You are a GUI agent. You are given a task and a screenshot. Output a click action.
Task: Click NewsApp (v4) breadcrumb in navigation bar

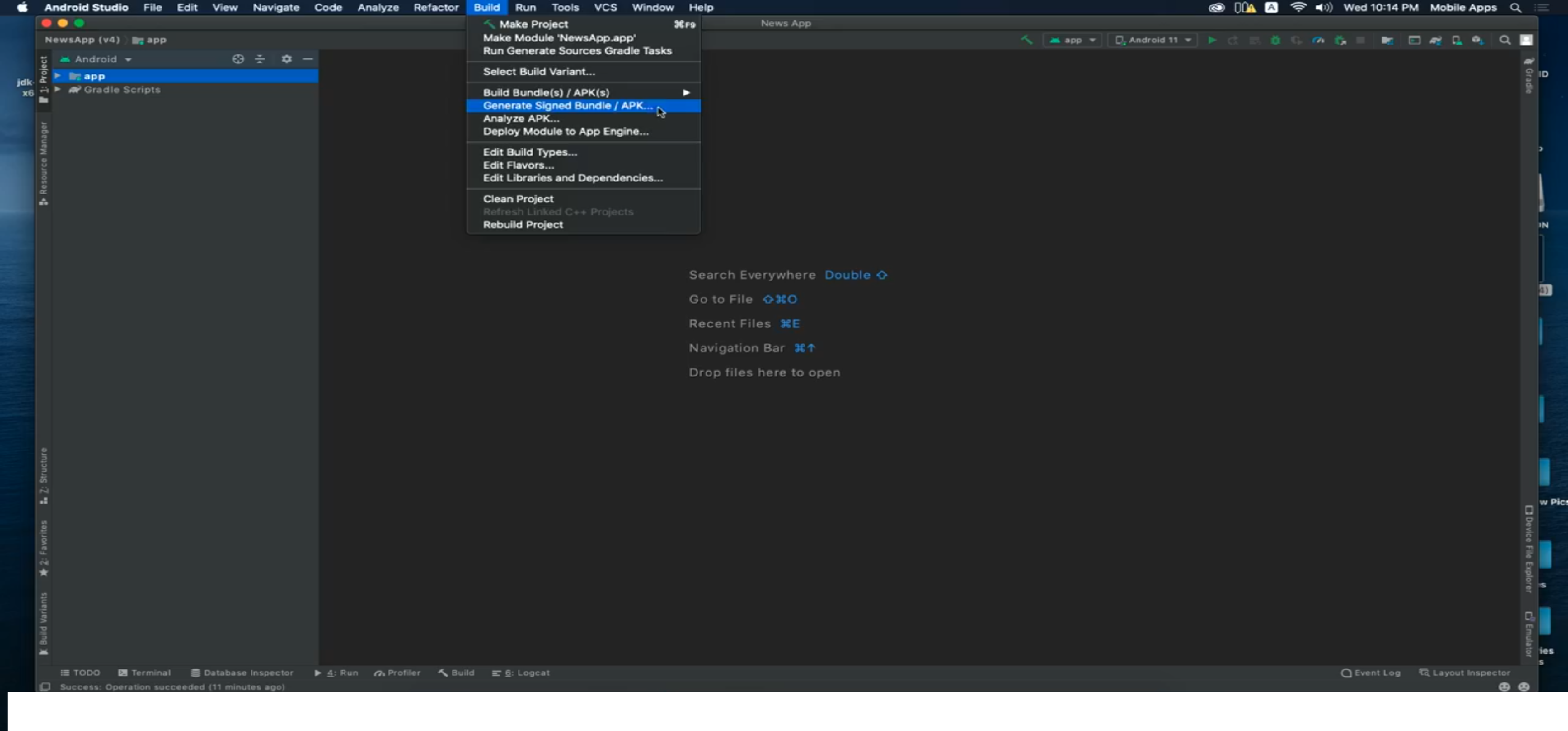[x=82, y=39]
